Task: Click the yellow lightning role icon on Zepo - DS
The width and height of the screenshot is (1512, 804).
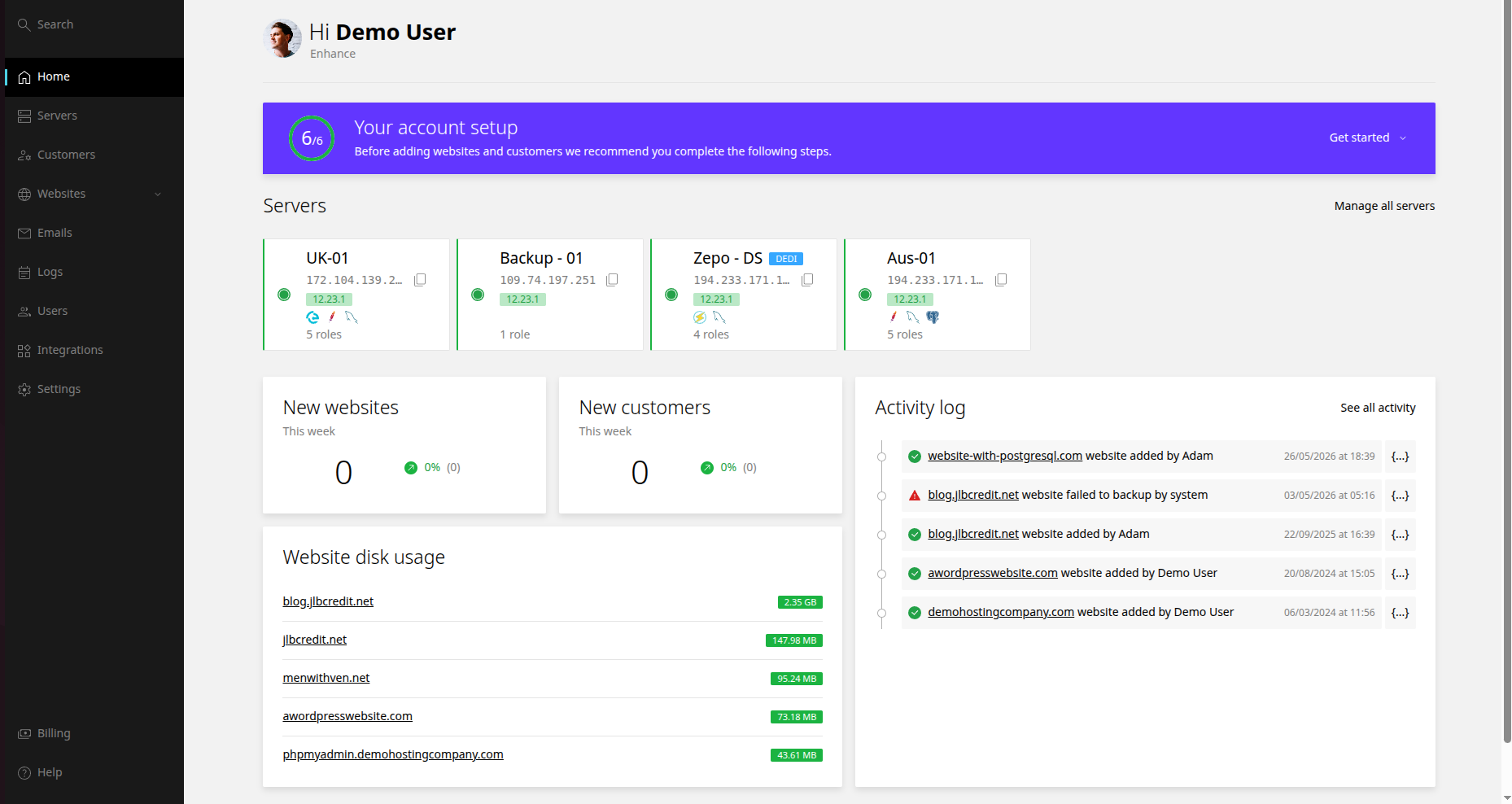Action: [x=700, y=317]
